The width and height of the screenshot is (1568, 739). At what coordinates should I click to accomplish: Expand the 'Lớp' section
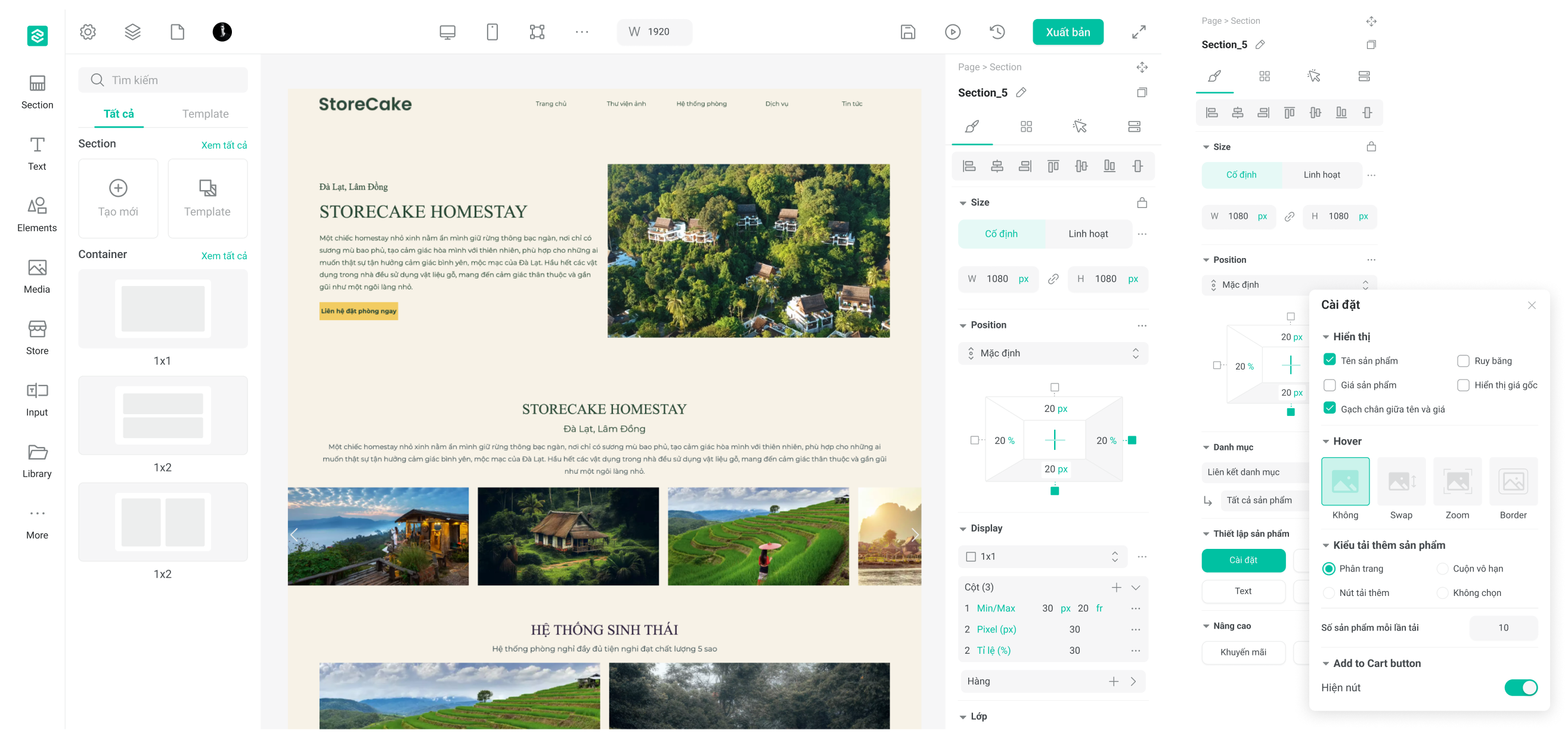click(976, 716)
